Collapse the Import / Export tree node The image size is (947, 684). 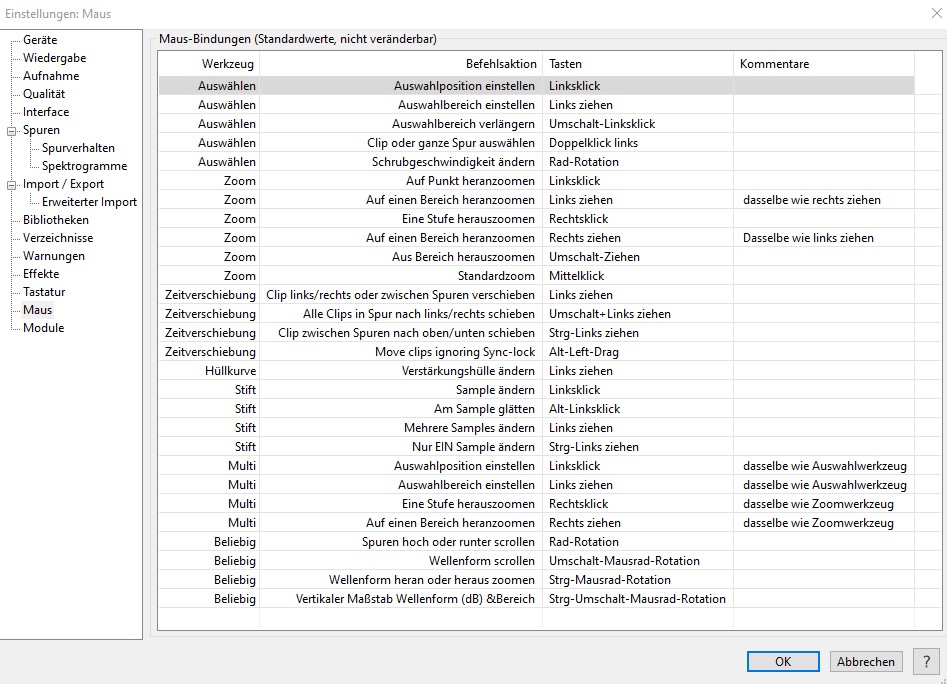pos(12,184)
